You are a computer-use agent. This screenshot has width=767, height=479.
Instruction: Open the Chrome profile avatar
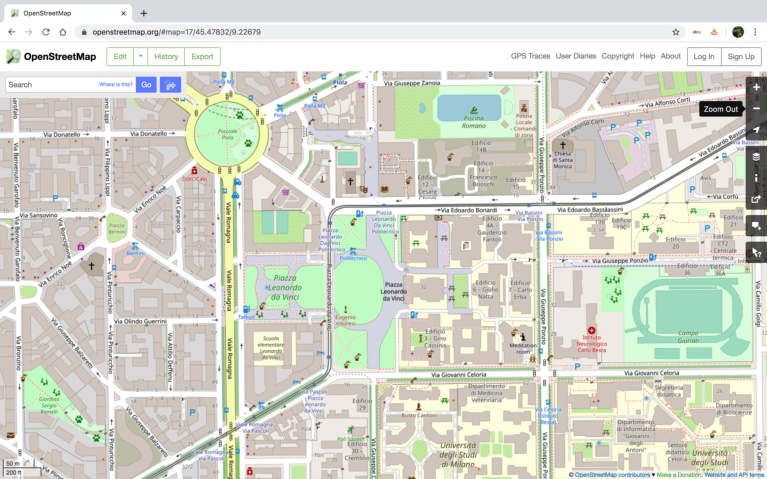(x=738, y=32)
